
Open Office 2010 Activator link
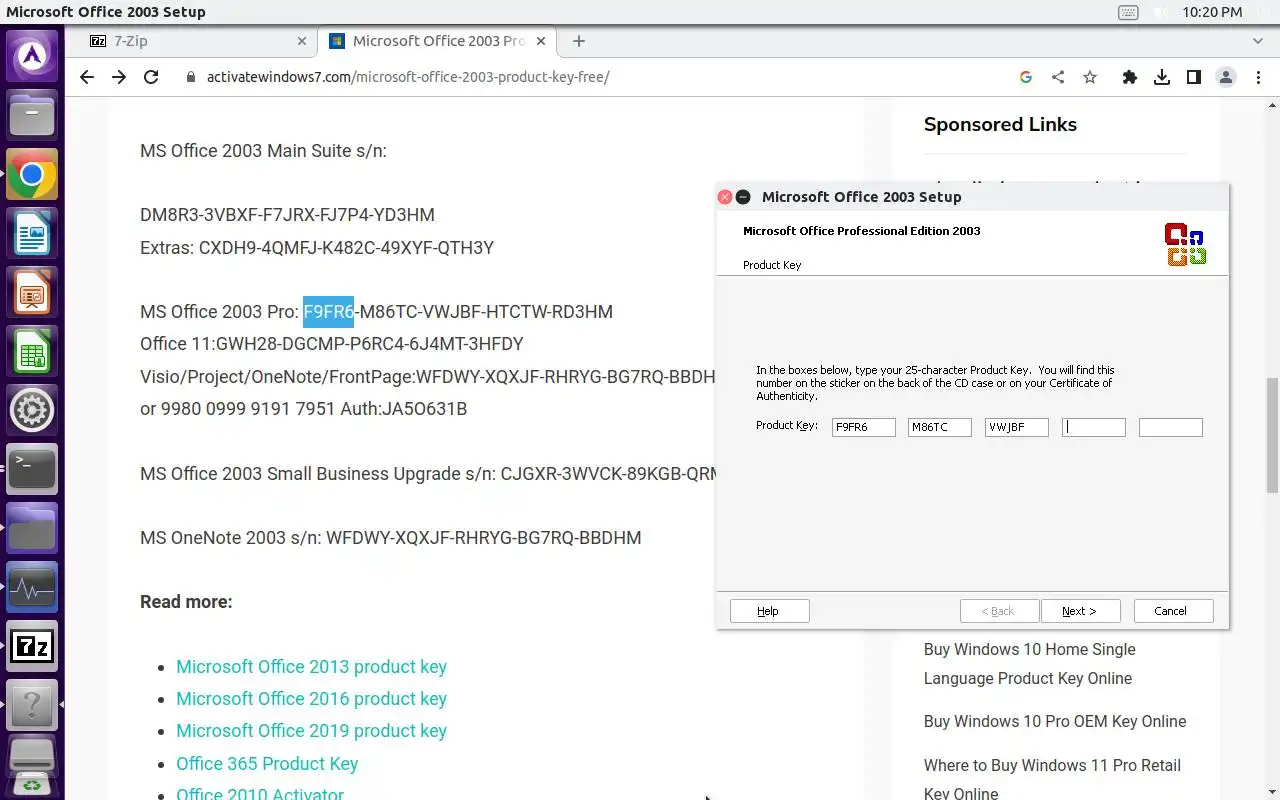260,794
